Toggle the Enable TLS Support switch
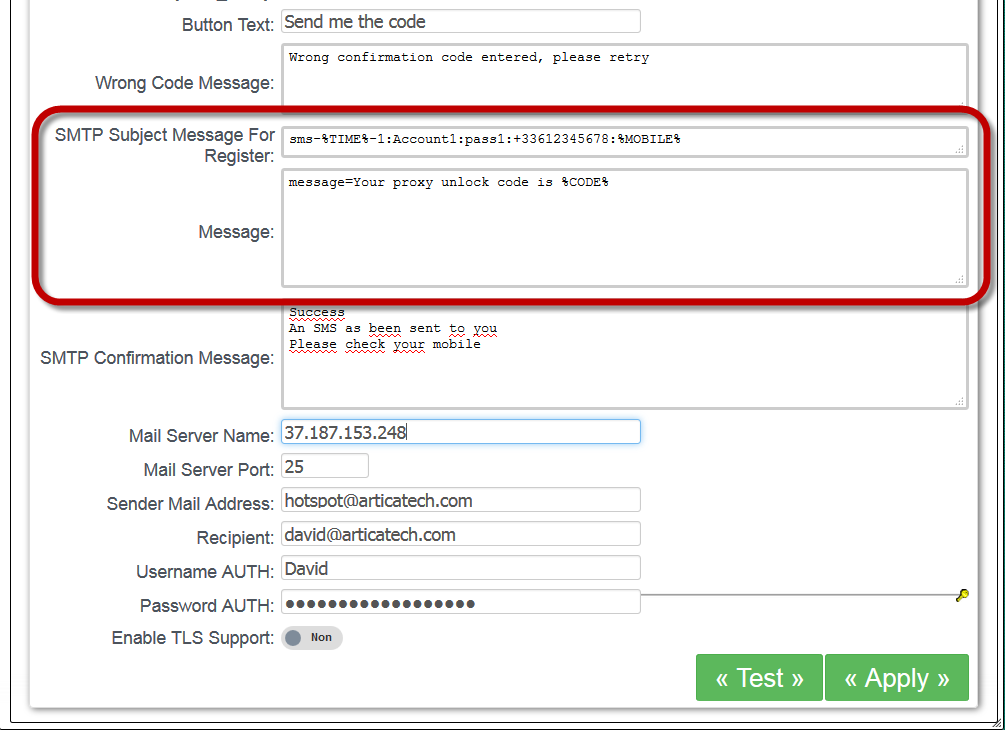 click(x=312, y=638)
